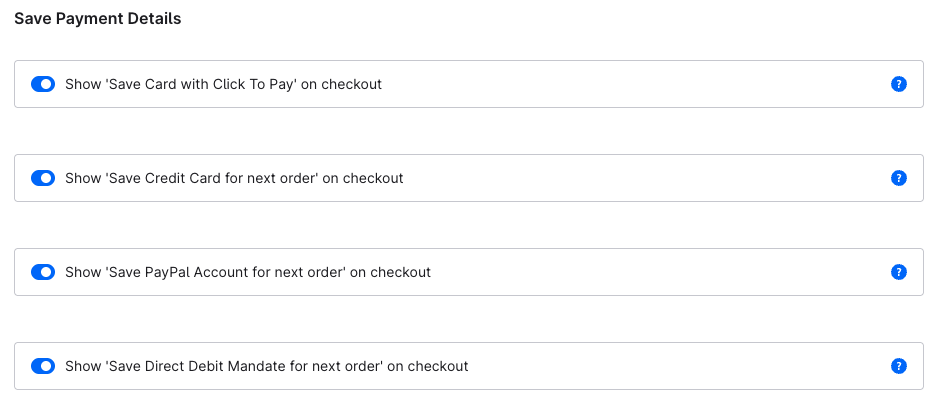Click the question mark beside the PayPal toggle row
The image size is (939, 404).
click(898, 272)
